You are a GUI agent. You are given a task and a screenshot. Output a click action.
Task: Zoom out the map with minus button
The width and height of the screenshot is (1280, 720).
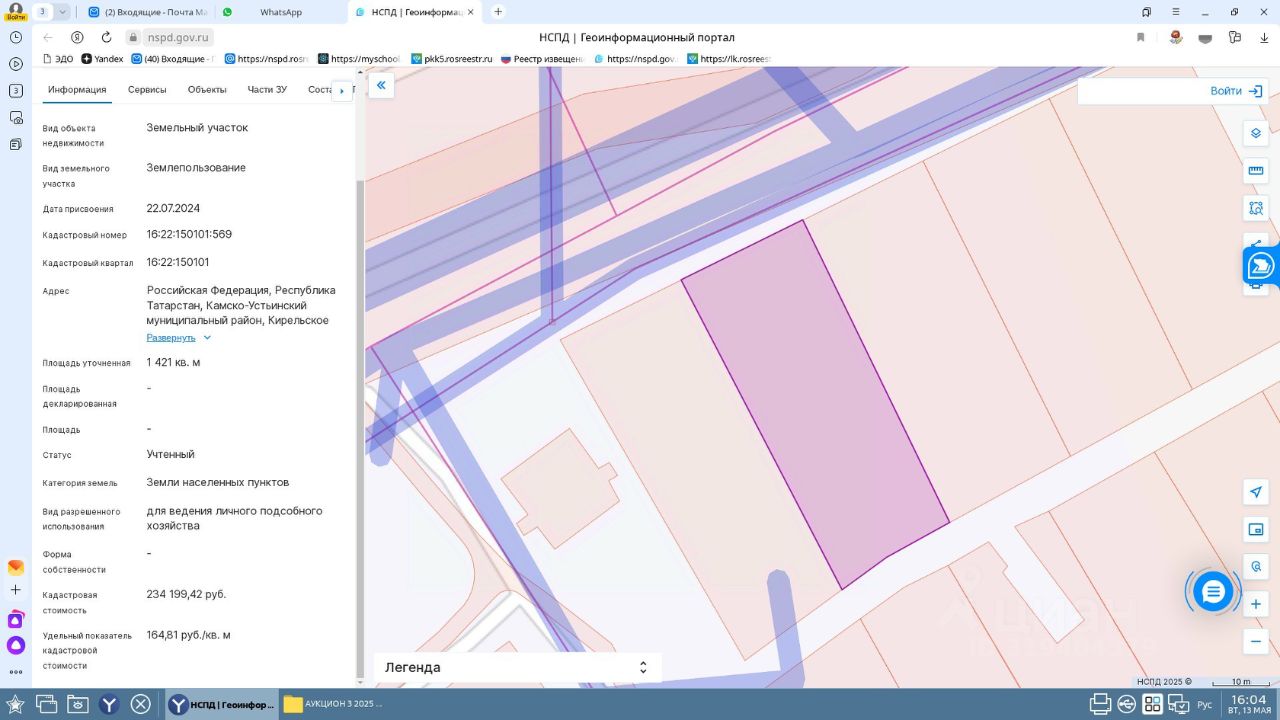coord(1256,641)
